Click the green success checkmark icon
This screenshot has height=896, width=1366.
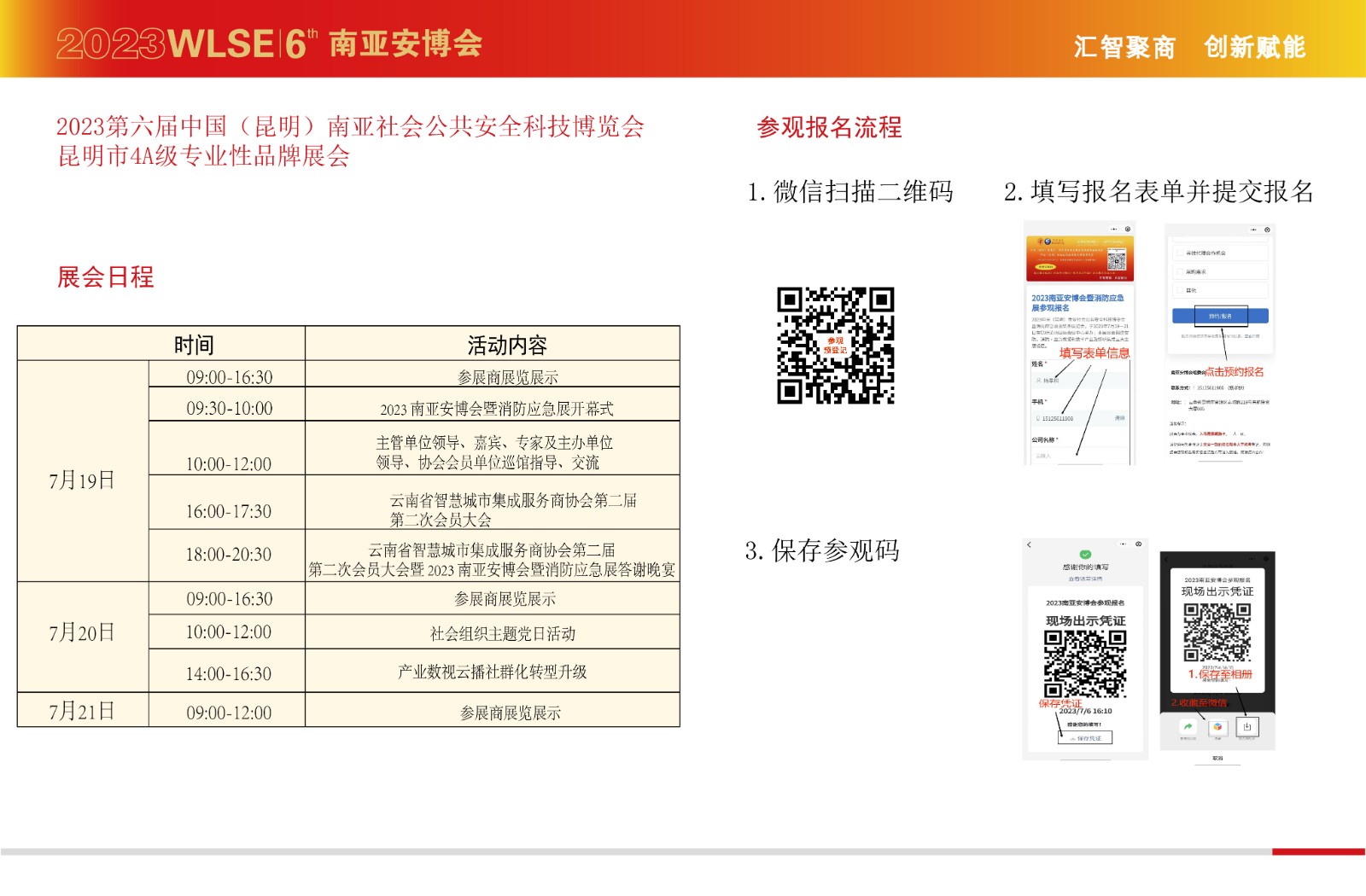[x=1085, y=555]
